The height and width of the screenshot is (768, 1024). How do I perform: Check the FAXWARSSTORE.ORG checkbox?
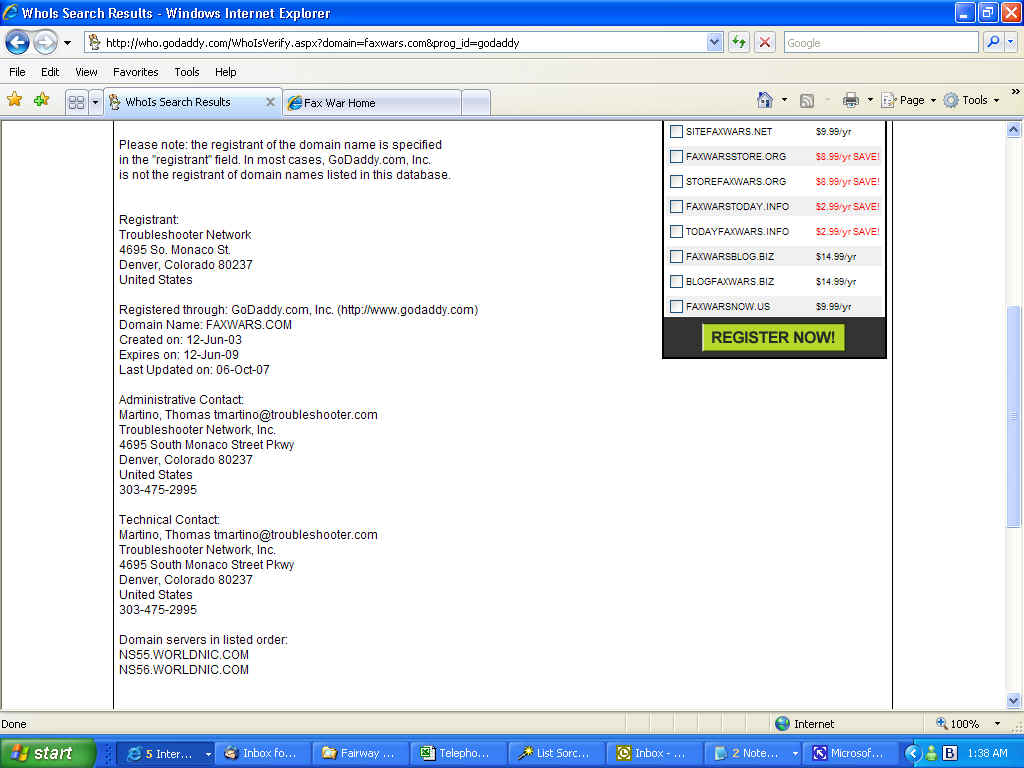(677, 157)
